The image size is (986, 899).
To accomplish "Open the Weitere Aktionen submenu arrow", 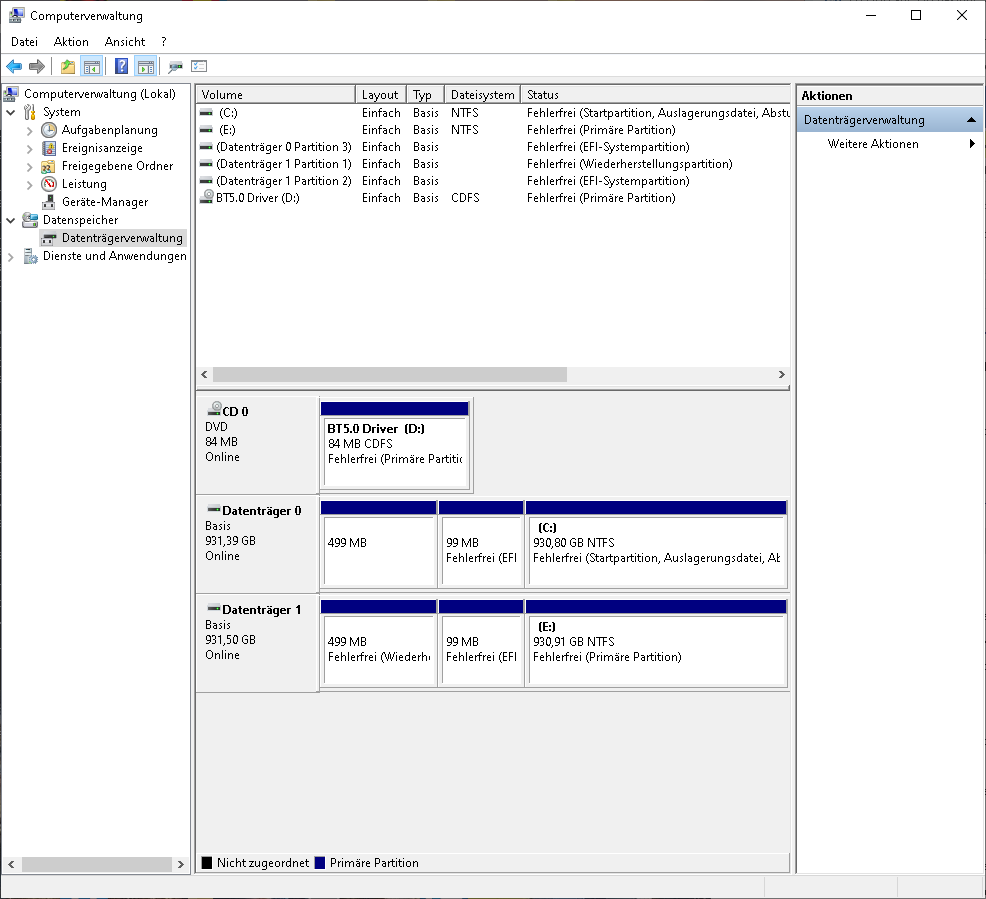I will 972,144.
